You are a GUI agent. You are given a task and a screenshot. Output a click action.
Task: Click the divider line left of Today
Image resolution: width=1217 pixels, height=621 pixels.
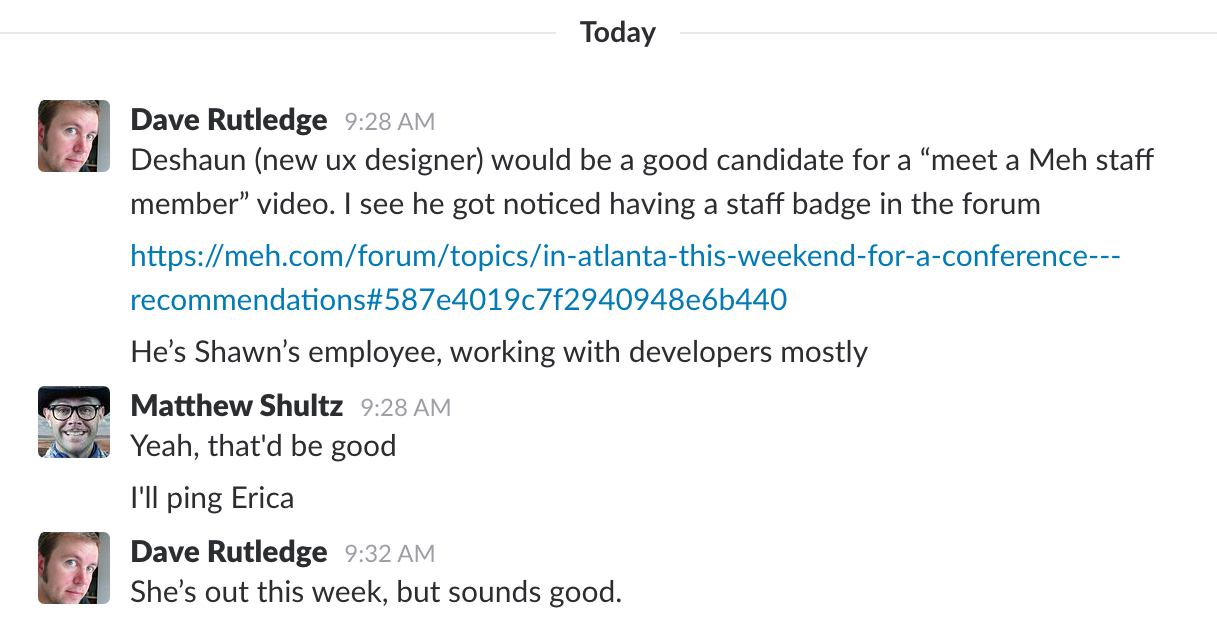(x=280, y=33)
